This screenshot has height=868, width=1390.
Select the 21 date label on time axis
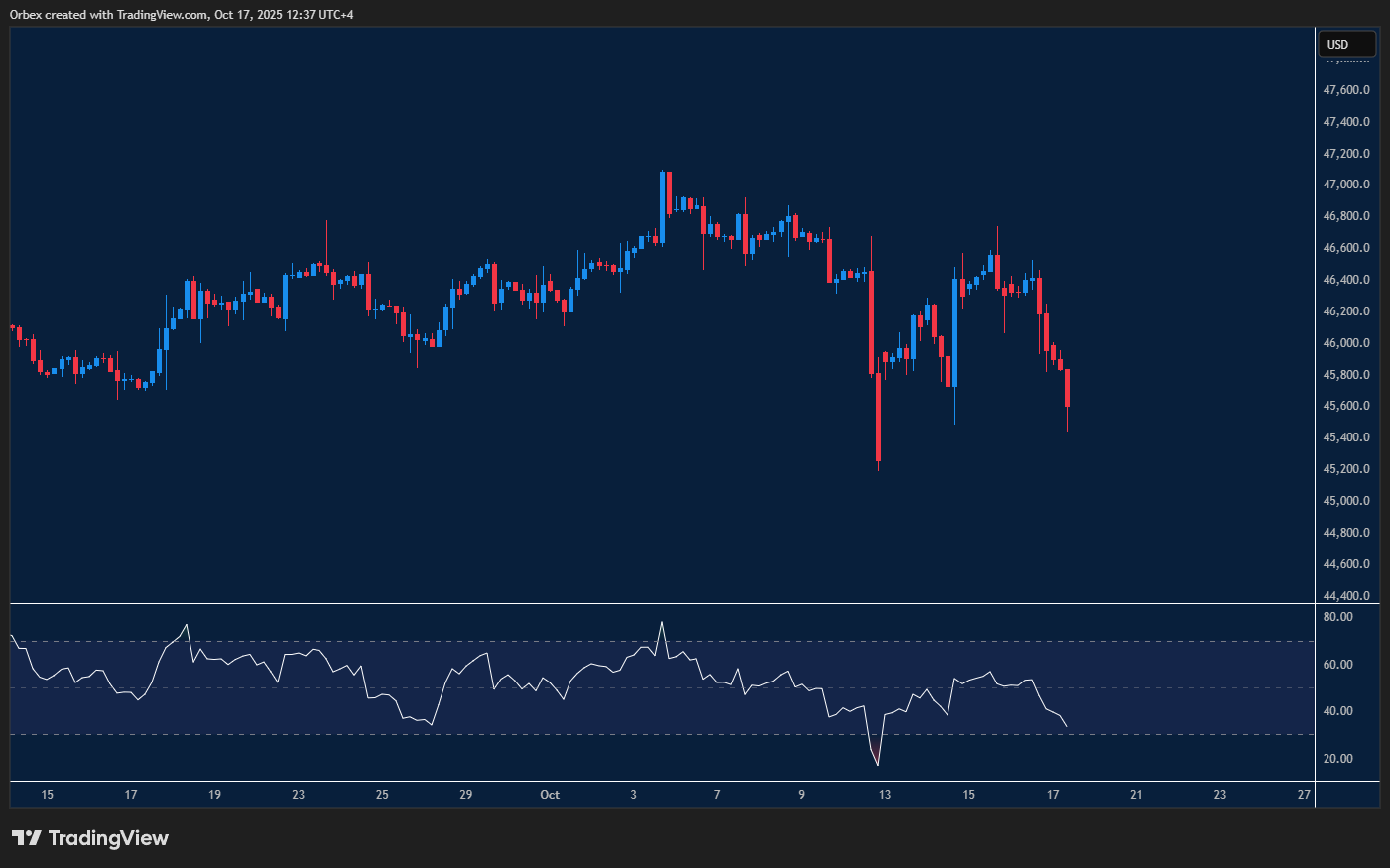pyautogui.click(x=1136, y=795)
